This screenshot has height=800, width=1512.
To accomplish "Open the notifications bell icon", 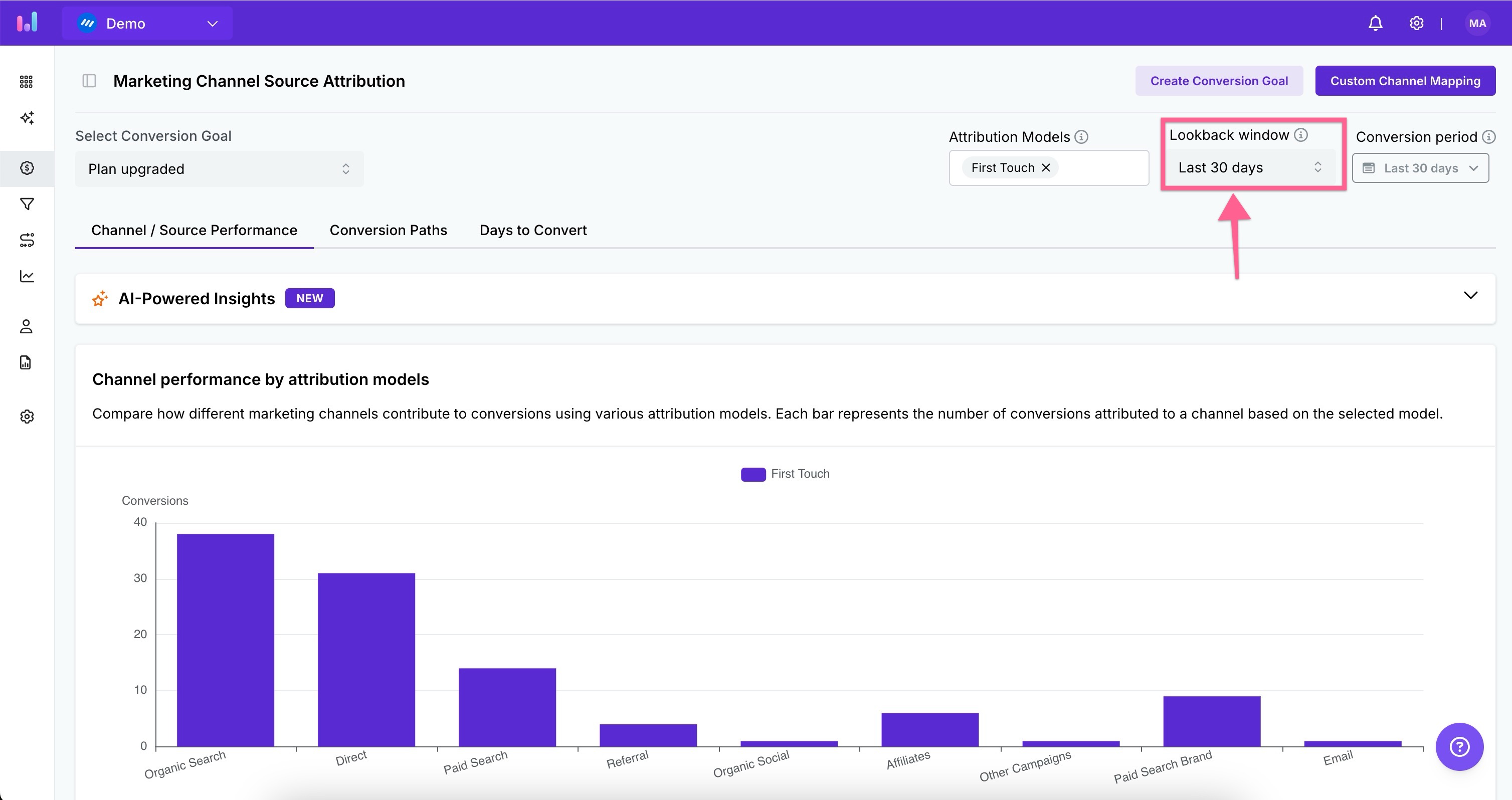I will [1375, 24].
